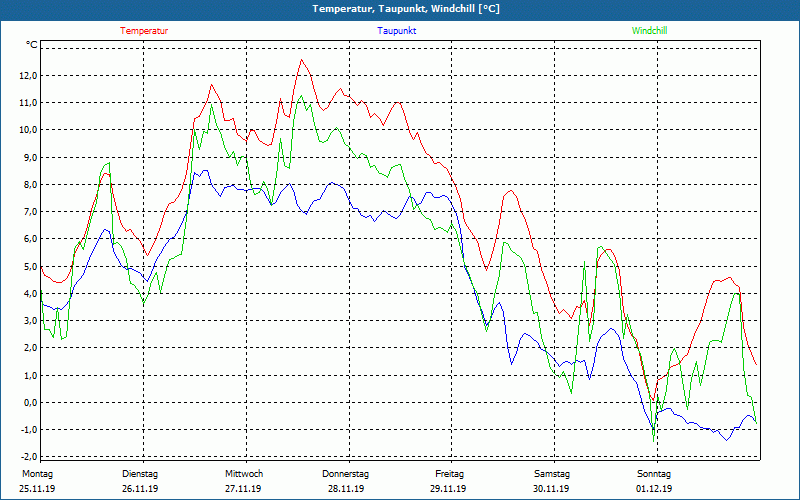800x500 pixels.
Task: Click the 27.11.19 date label
Action: [x=243, y=489]
